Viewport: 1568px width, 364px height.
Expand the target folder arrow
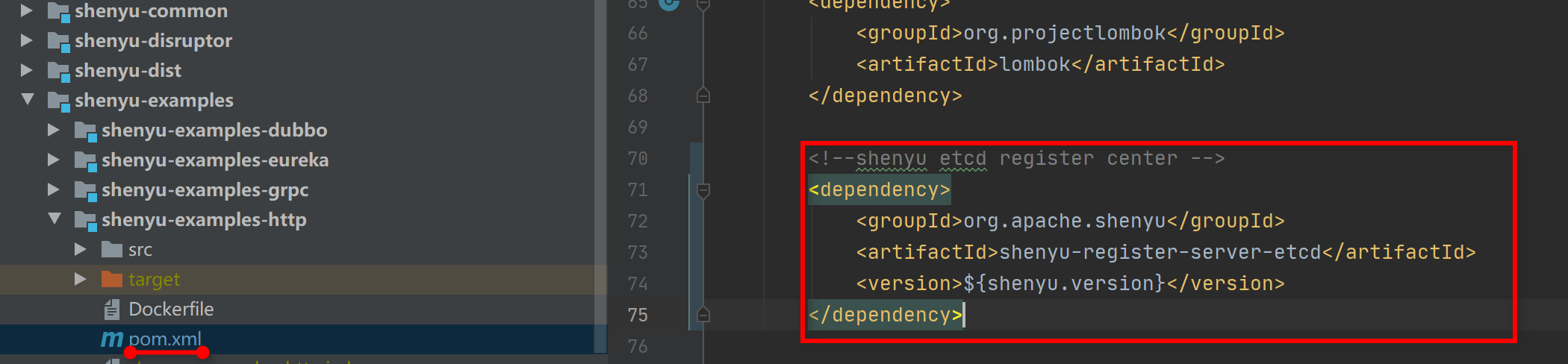(x=80, y=279)
